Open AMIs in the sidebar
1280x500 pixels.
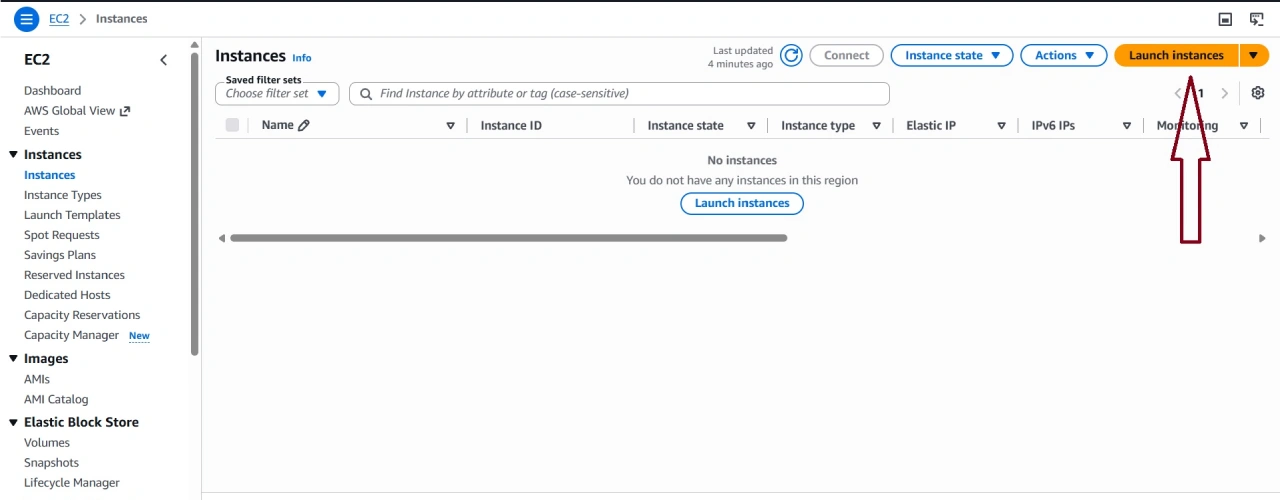(x=37, y=379)
